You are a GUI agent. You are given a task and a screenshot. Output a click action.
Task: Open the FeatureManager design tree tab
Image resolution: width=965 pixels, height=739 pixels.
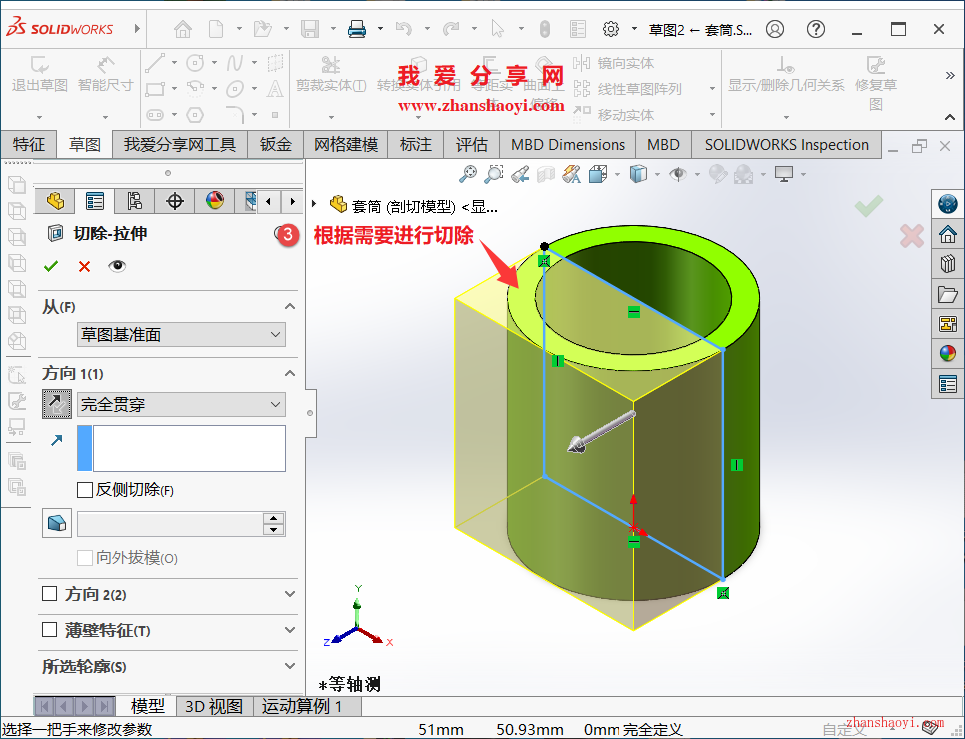click(x=55, y=201)
